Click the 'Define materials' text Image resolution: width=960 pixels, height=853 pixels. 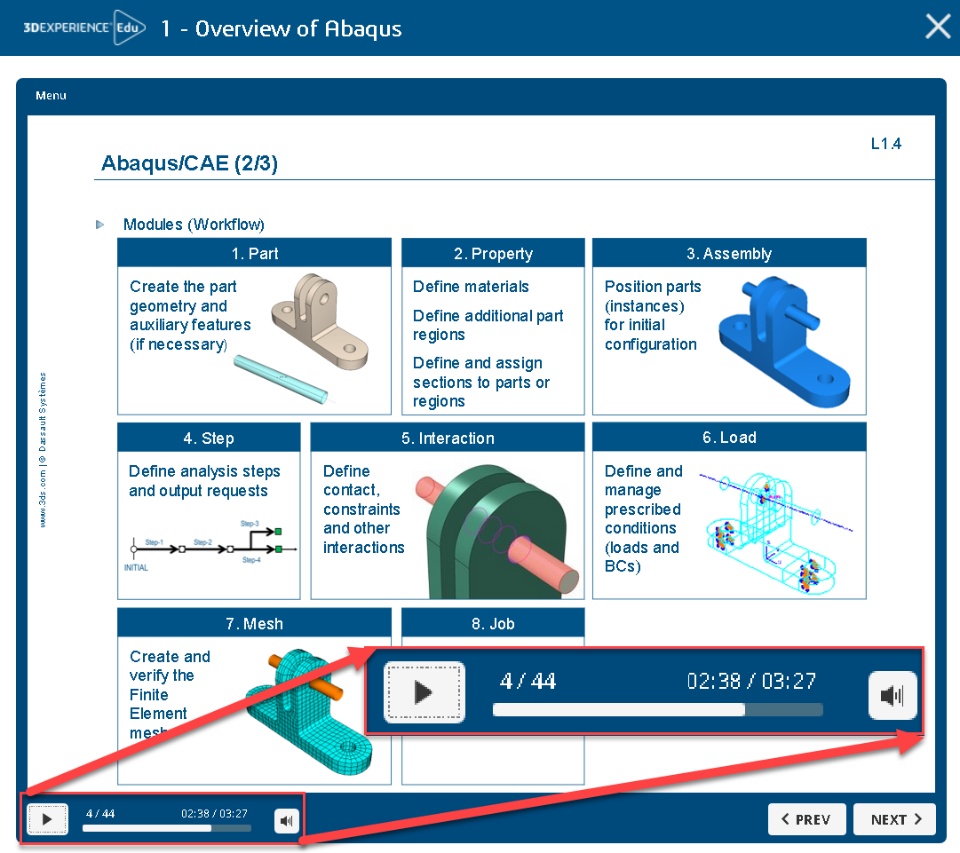tap(471, 287)
